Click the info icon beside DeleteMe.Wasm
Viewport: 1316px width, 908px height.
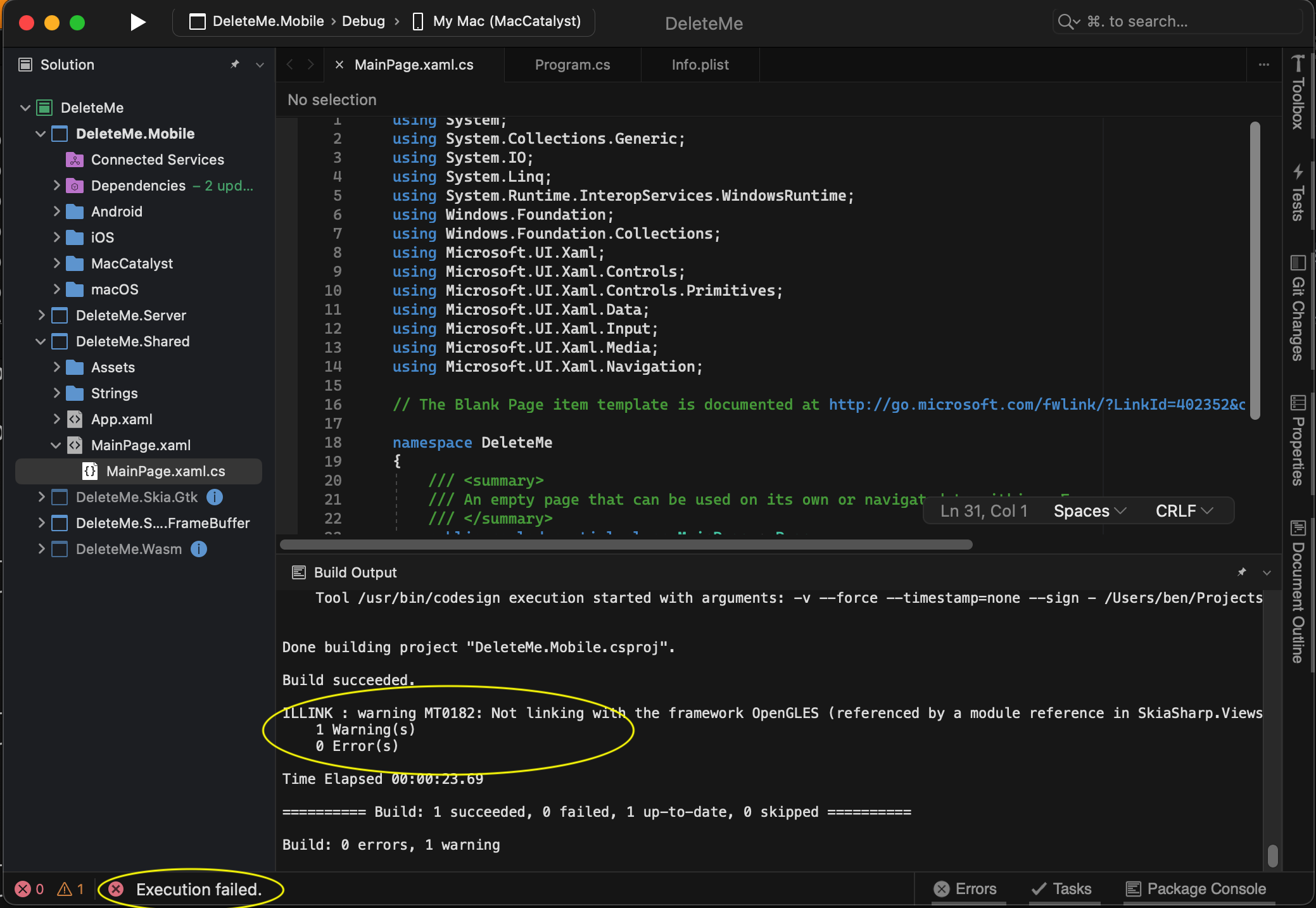[198, 550]
